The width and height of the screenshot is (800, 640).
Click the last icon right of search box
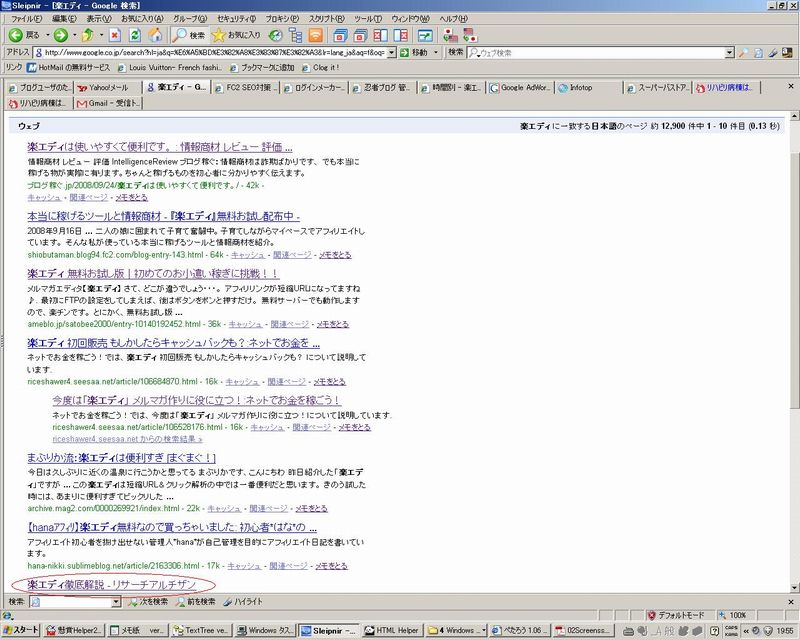788,53
